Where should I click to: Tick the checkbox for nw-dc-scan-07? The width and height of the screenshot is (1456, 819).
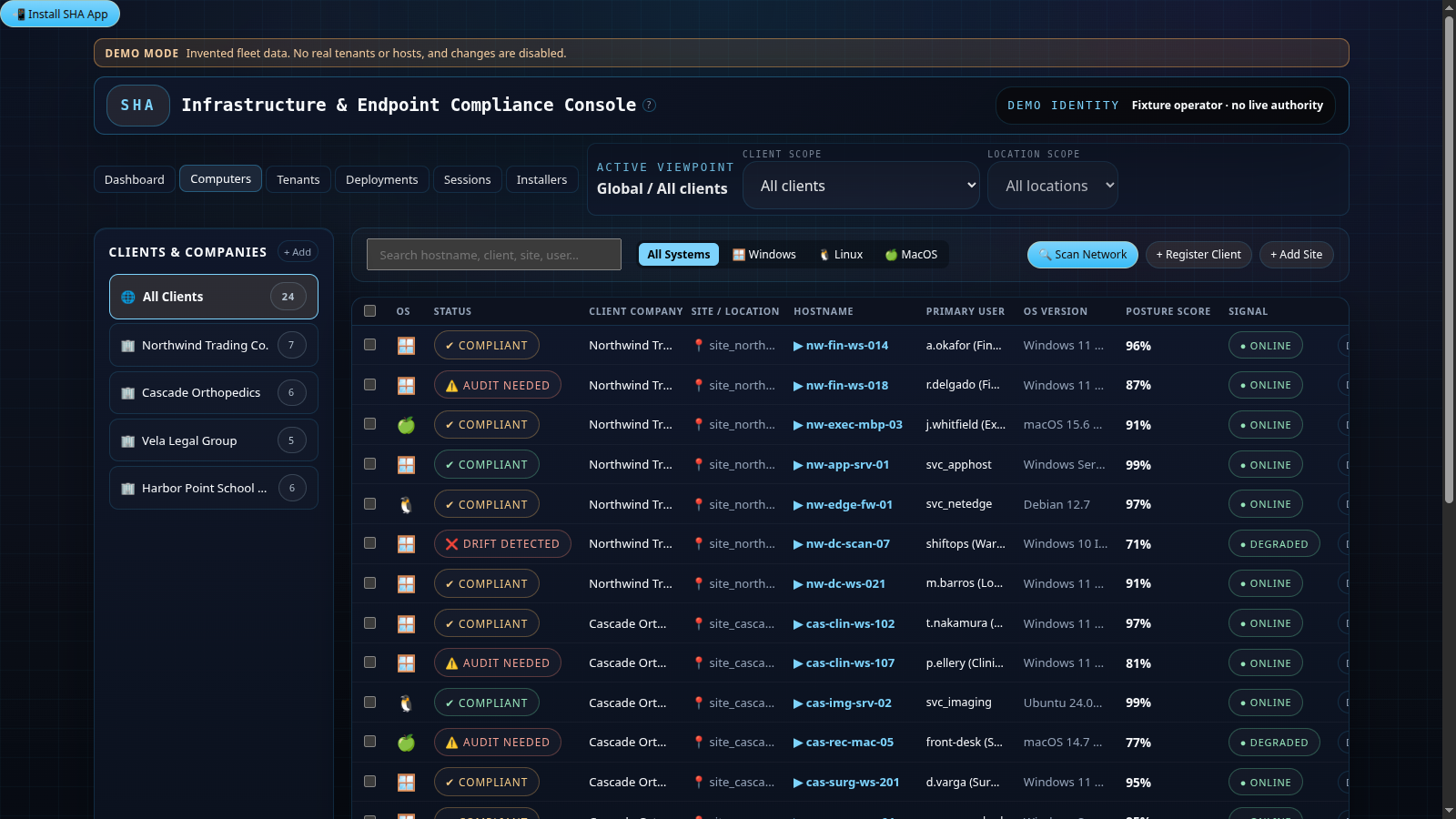click(x=369, y=543)
